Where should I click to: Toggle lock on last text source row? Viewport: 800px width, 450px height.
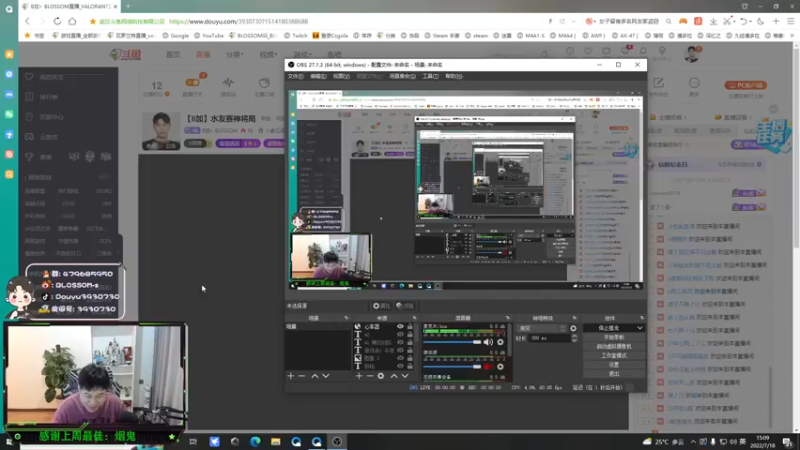[410, 366]
